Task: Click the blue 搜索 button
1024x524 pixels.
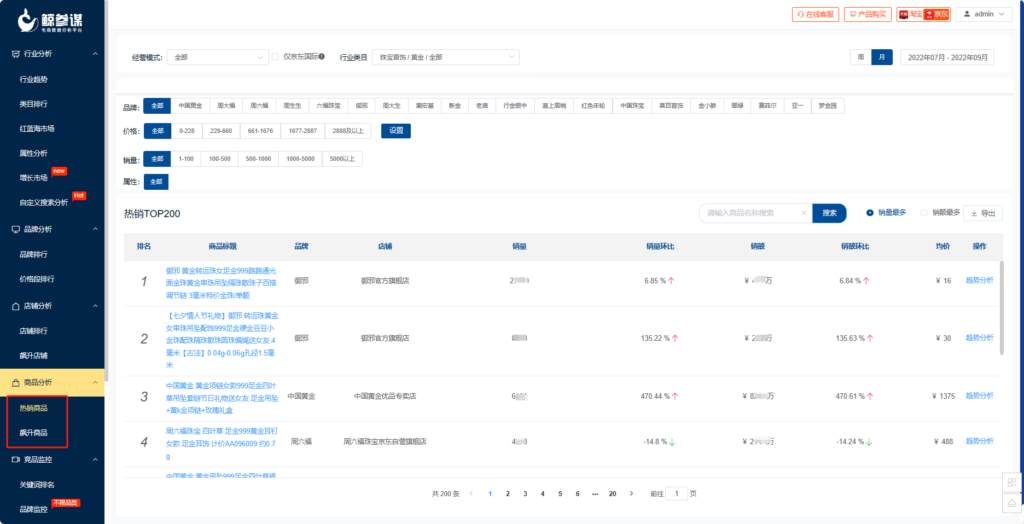Action: 829,213
